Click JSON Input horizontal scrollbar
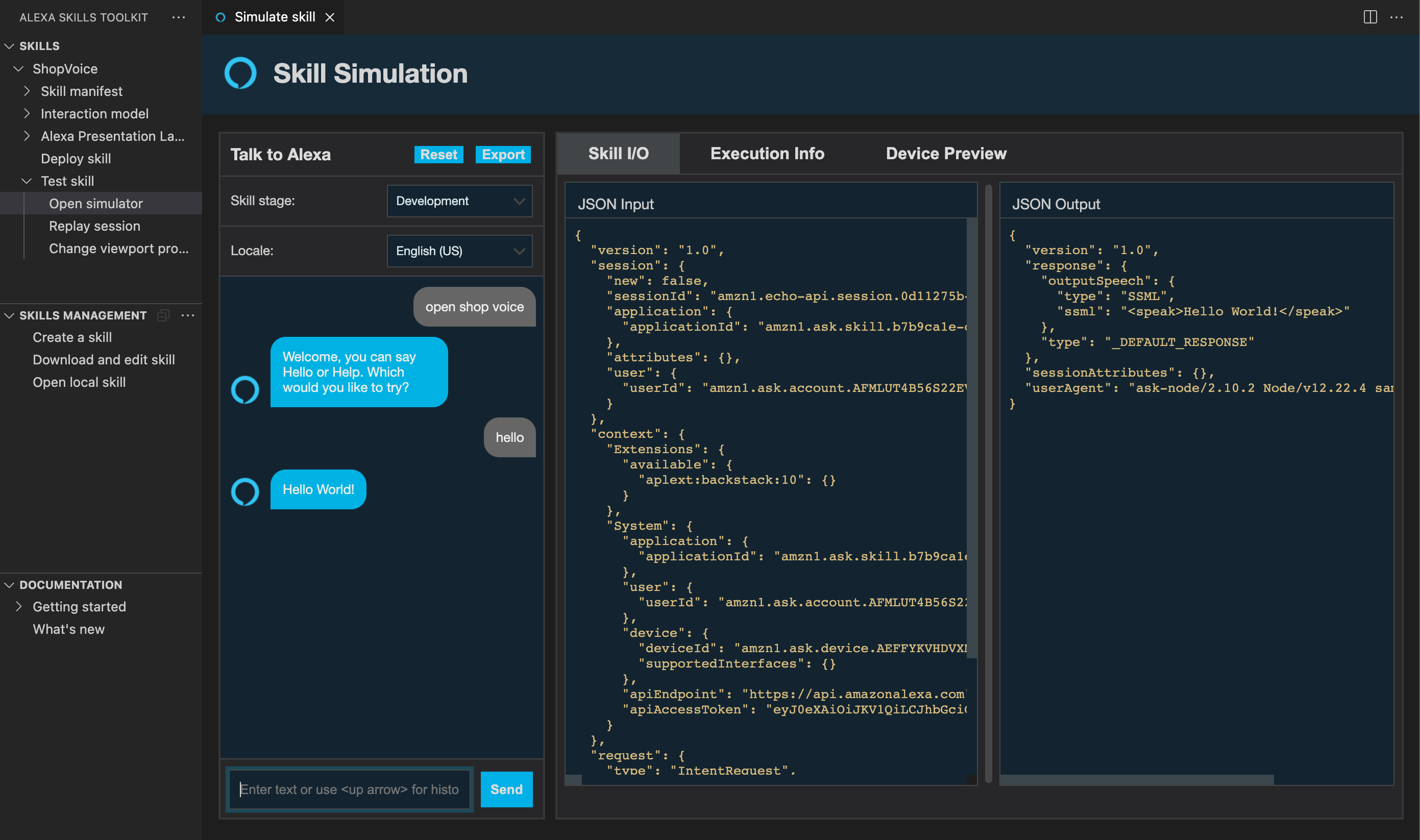 coord(573,779)
